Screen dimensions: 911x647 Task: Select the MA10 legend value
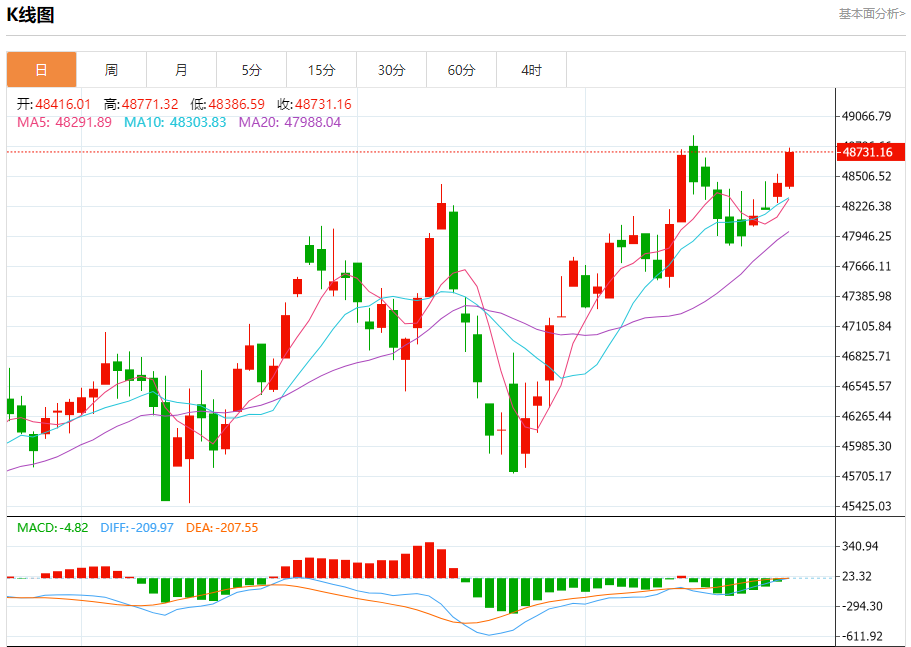click(x=175, y=122)
